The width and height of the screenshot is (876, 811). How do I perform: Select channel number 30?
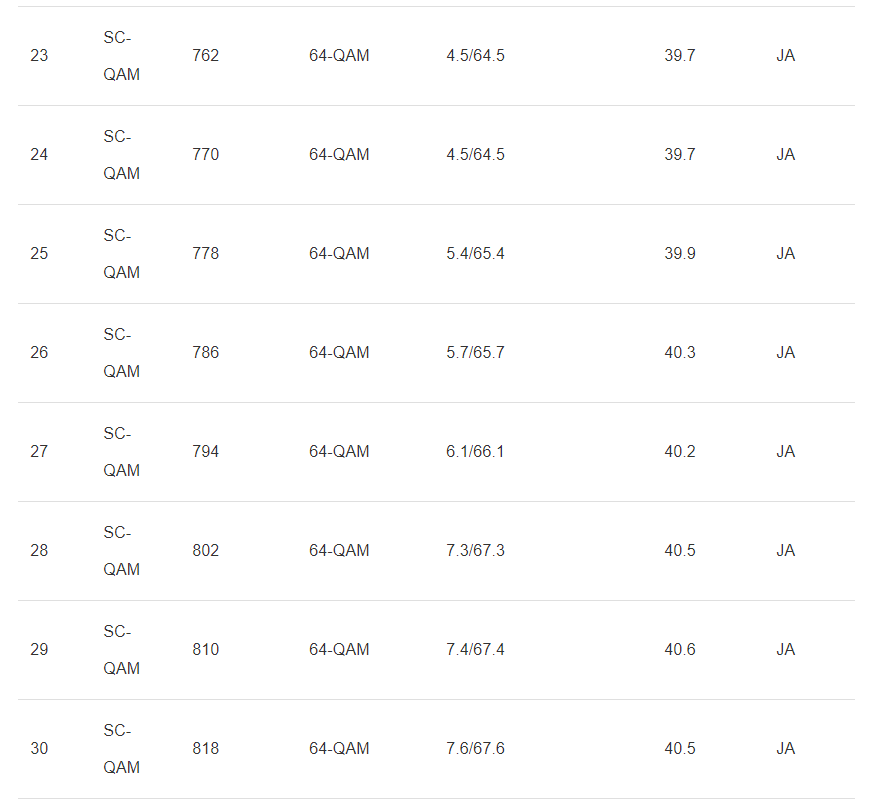(39, 749)
